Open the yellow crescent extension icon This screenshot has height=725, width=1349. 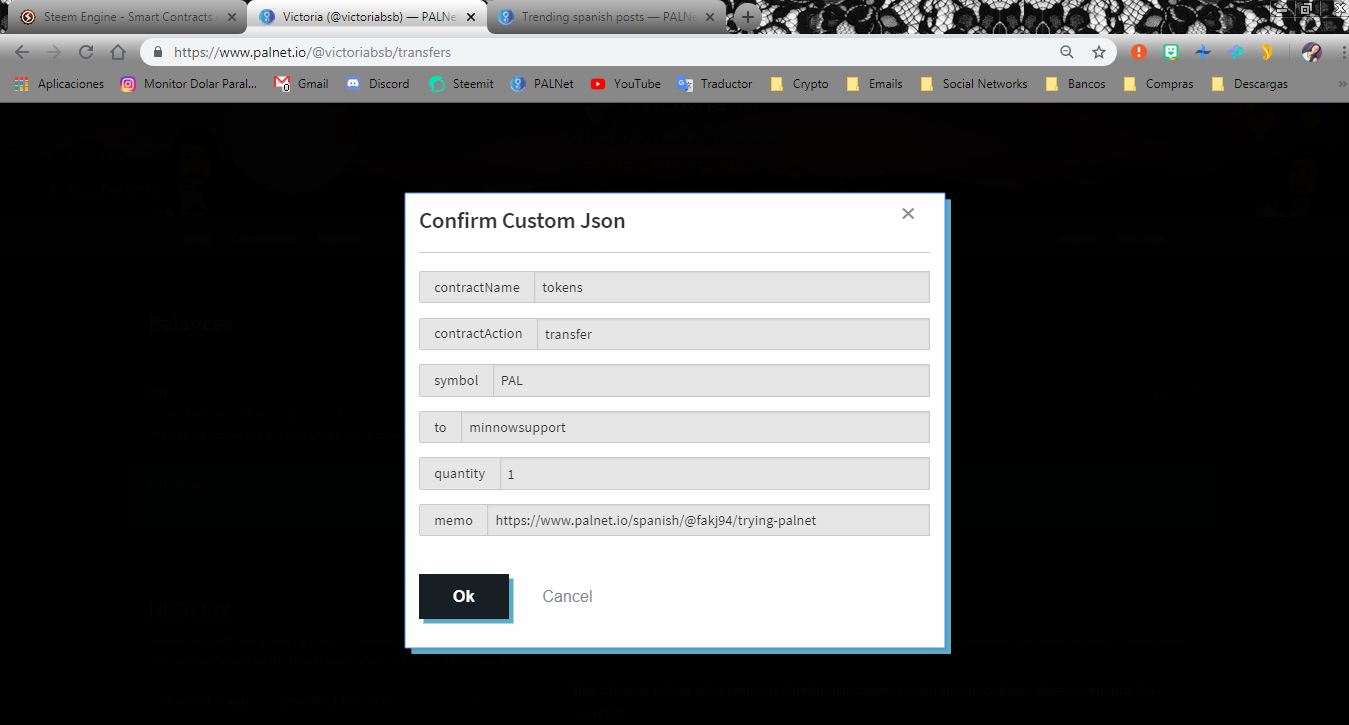(1266, 52)
